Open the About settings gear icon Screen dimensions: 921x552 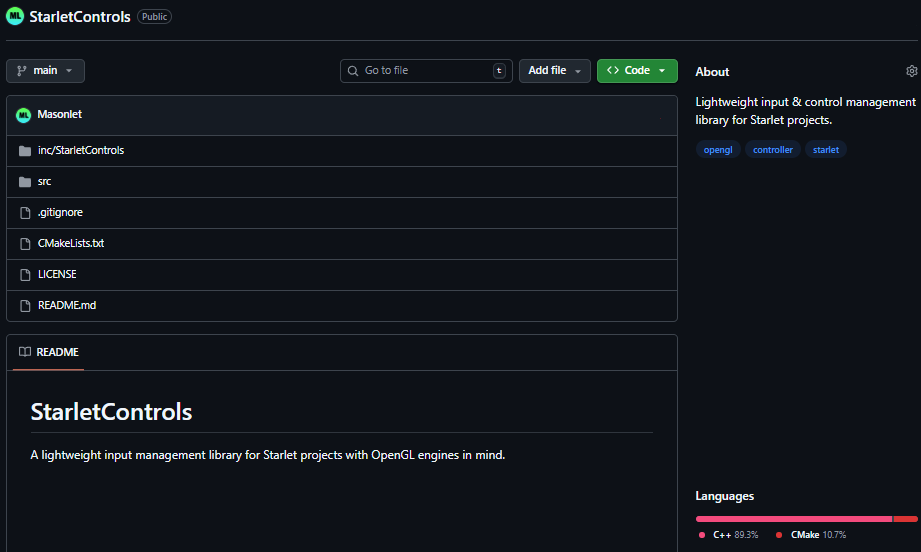coord(912,71)
